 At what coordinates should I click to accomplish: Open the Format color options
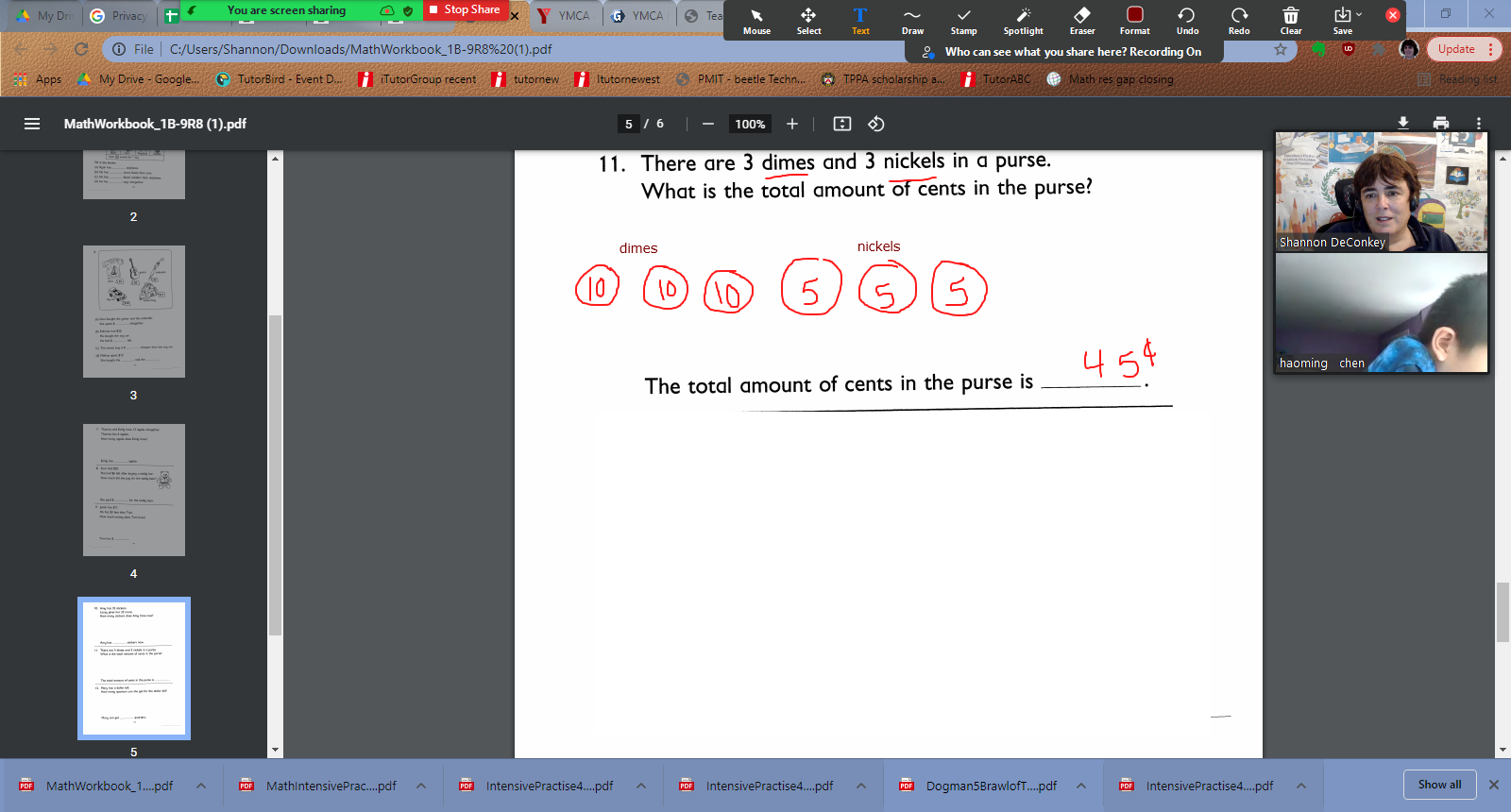click(x=1135, y=20)
